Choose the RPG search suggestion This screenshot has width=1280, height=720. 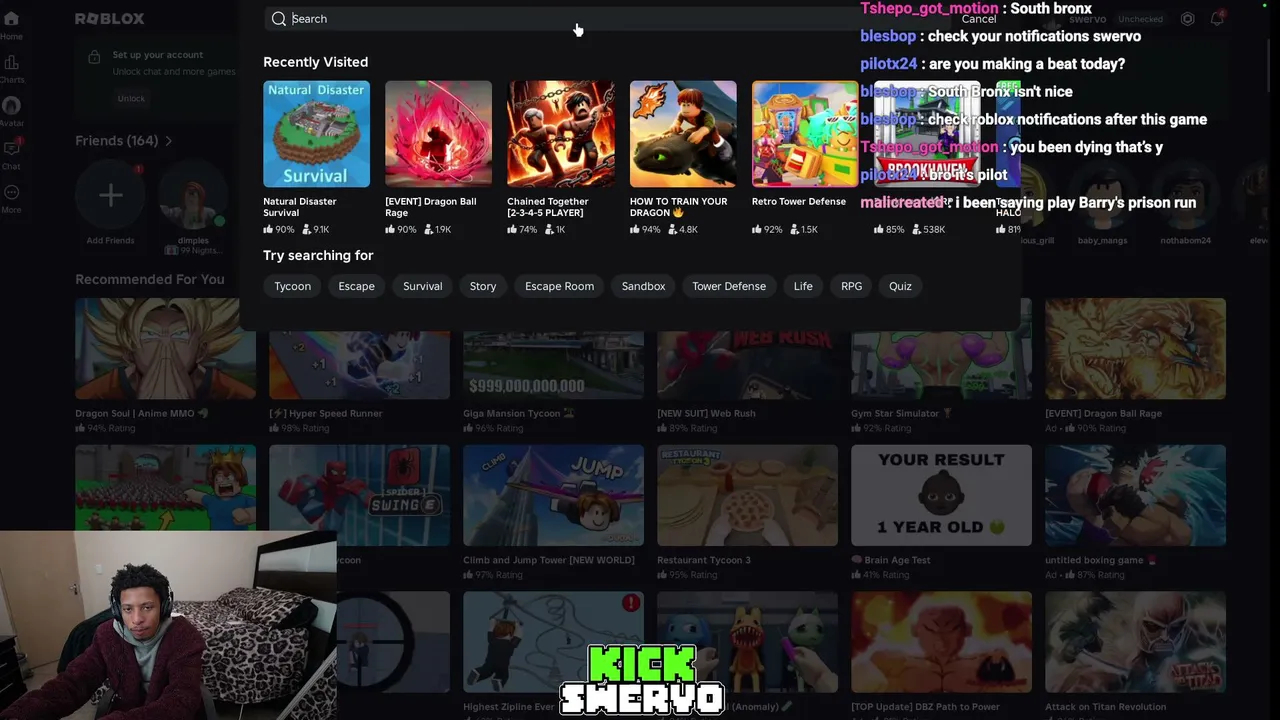point(851,286)
